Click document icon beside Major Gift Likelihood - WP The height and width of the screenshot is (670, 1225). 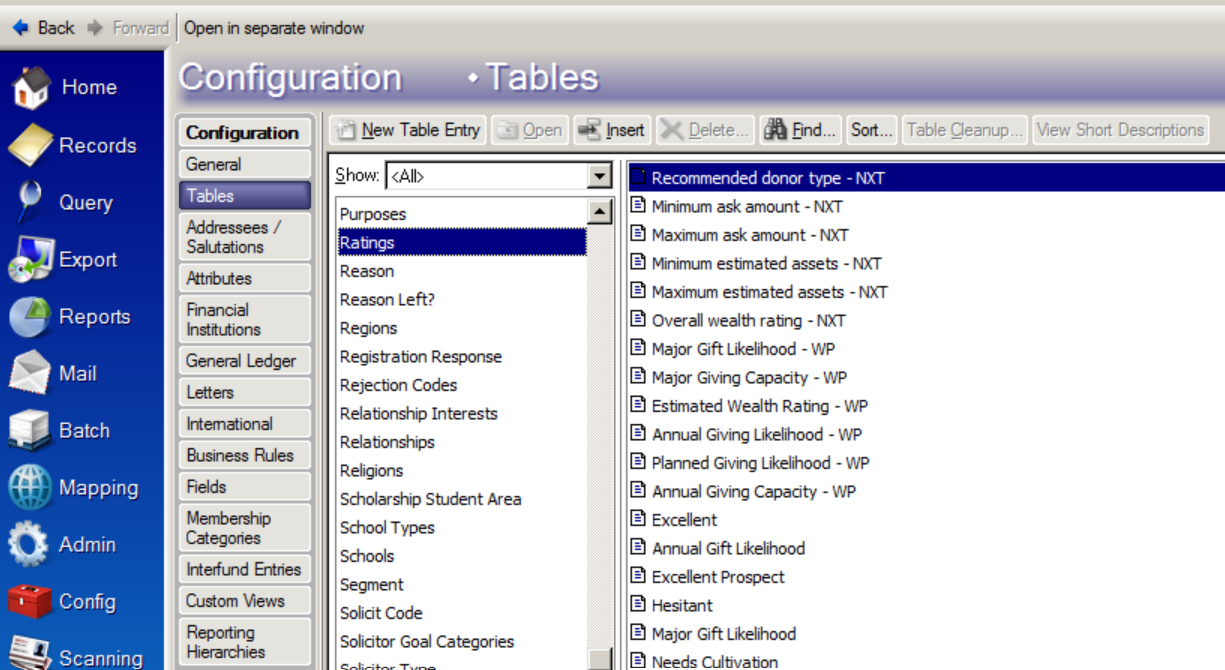click(x=638, y=349)
